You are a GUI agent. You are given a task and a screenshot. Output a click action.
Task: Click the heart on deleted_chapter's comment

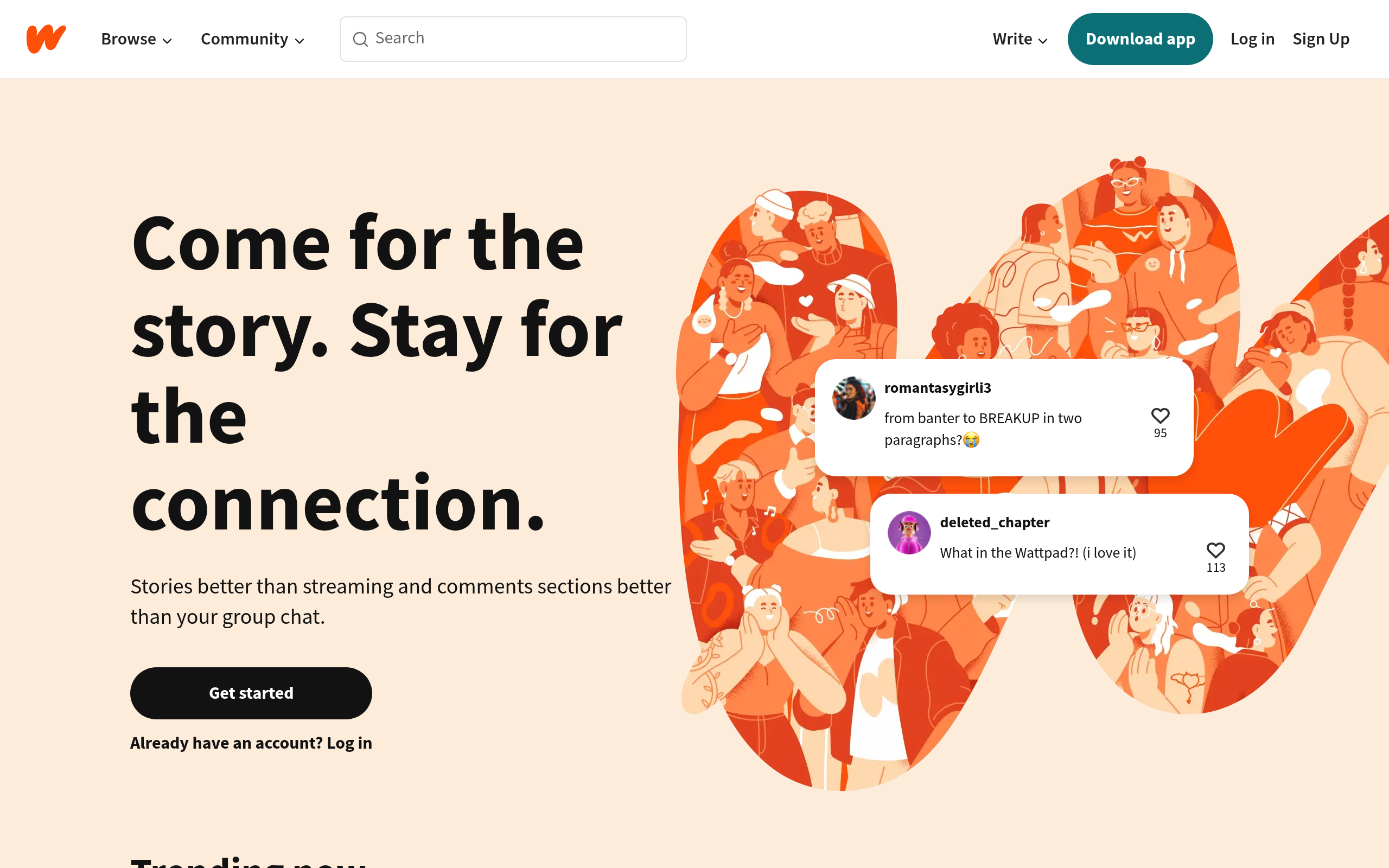point(1215,550)
